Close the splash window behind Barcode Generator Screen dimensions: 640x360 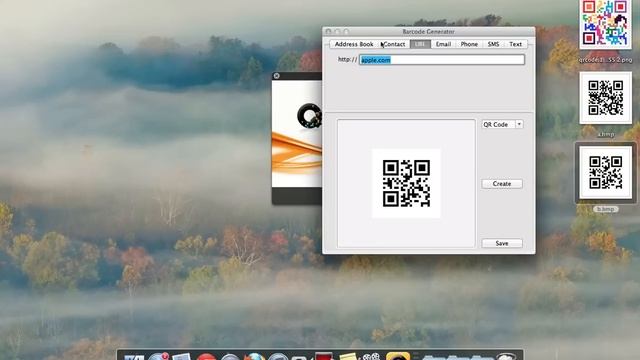click(x=277, y=76)
